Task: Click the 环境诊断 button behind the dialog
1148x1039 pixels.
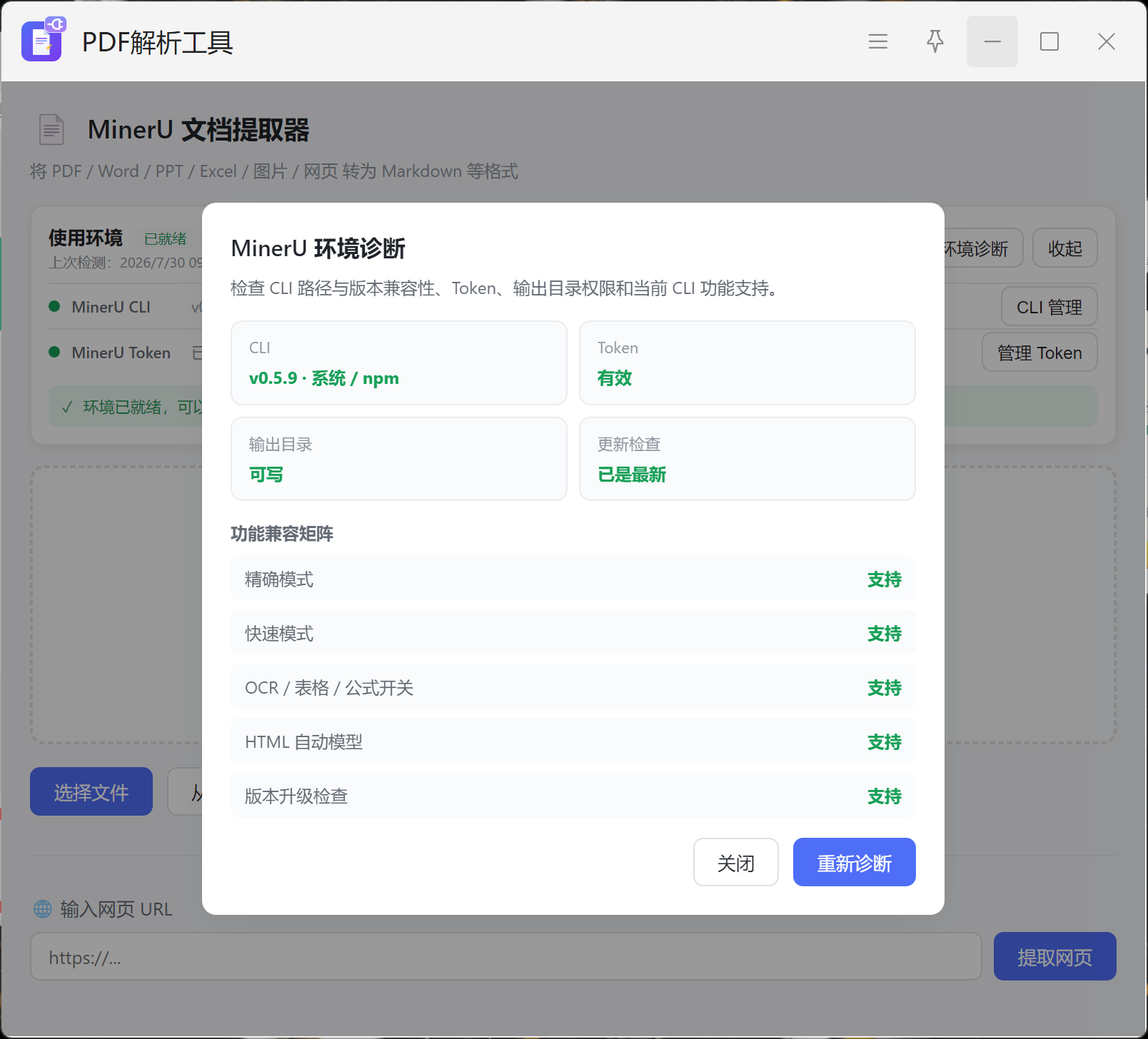Action: [983, 248]
